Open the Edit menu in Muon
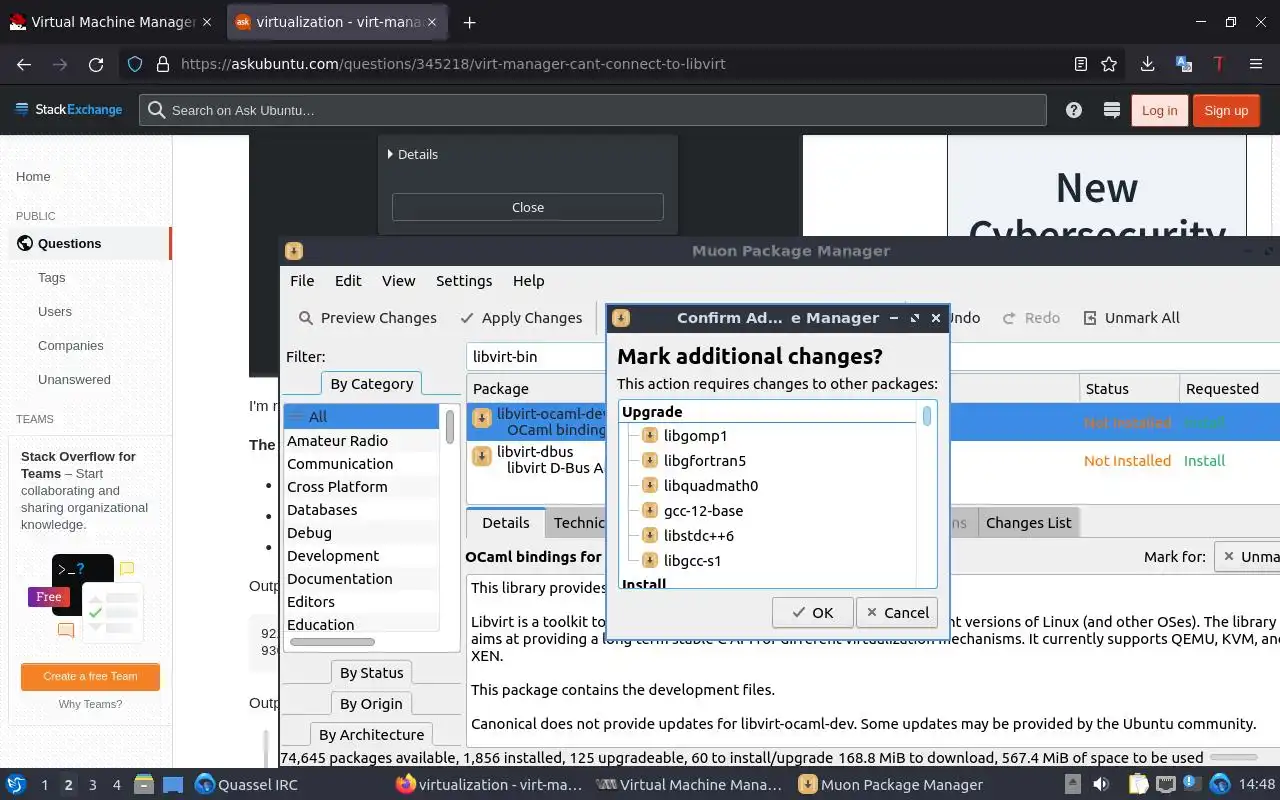 coord(348,281)
